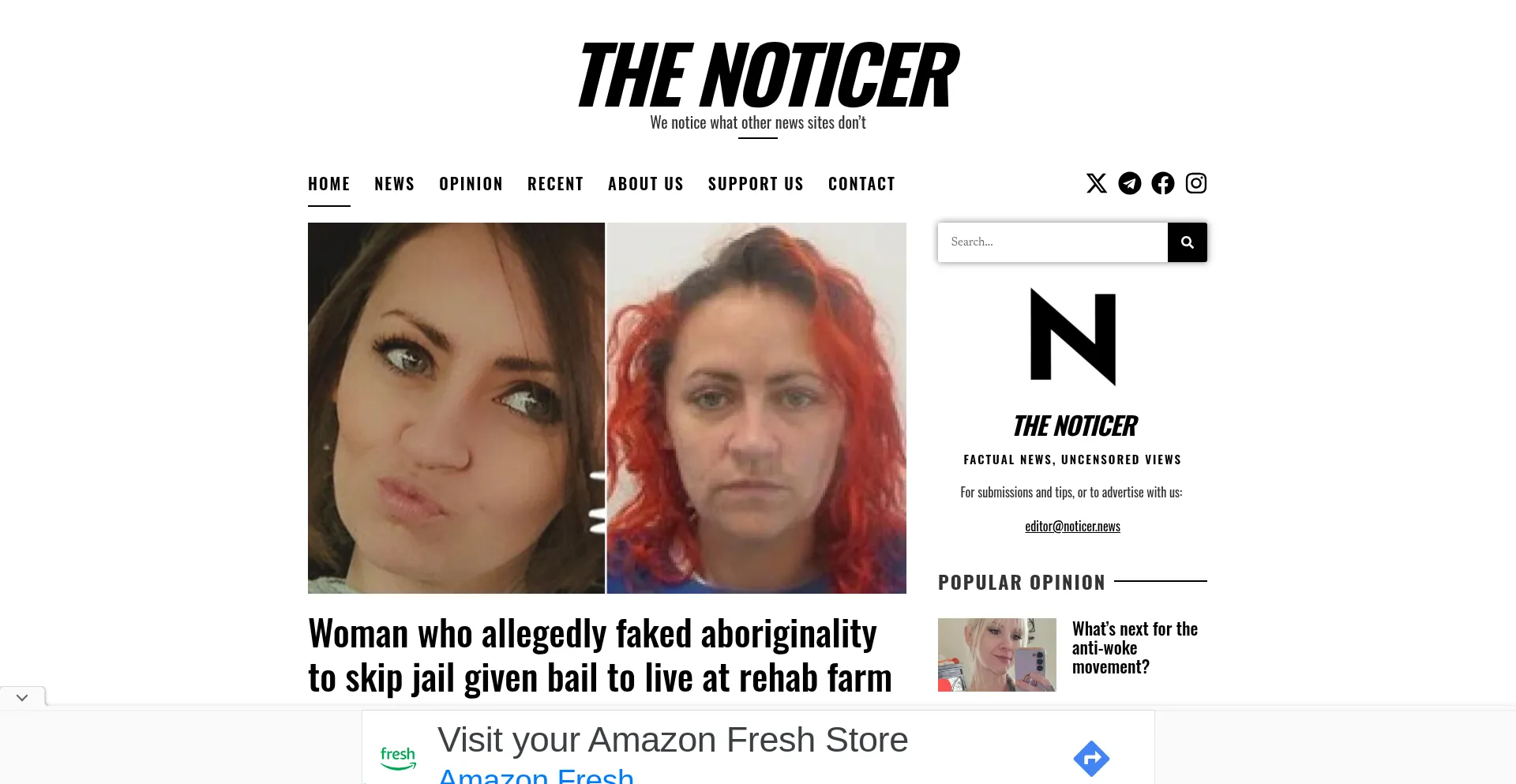Screen dimensions: 1516x784
Task: Focus the Search input field
Action: click(x=1053, y=242)
